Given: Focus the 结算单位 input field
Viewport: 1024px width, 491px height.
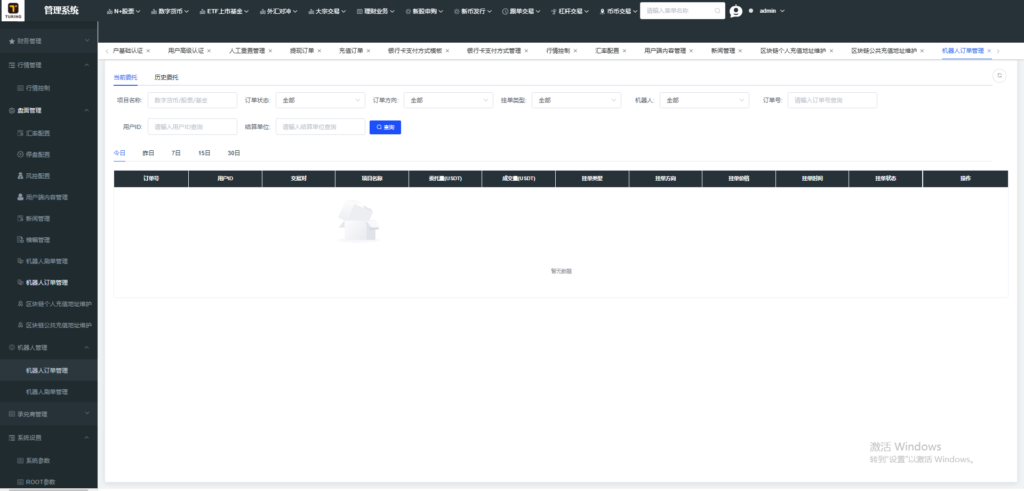Looking at the screenshot, I should click(x=320, y=127).
